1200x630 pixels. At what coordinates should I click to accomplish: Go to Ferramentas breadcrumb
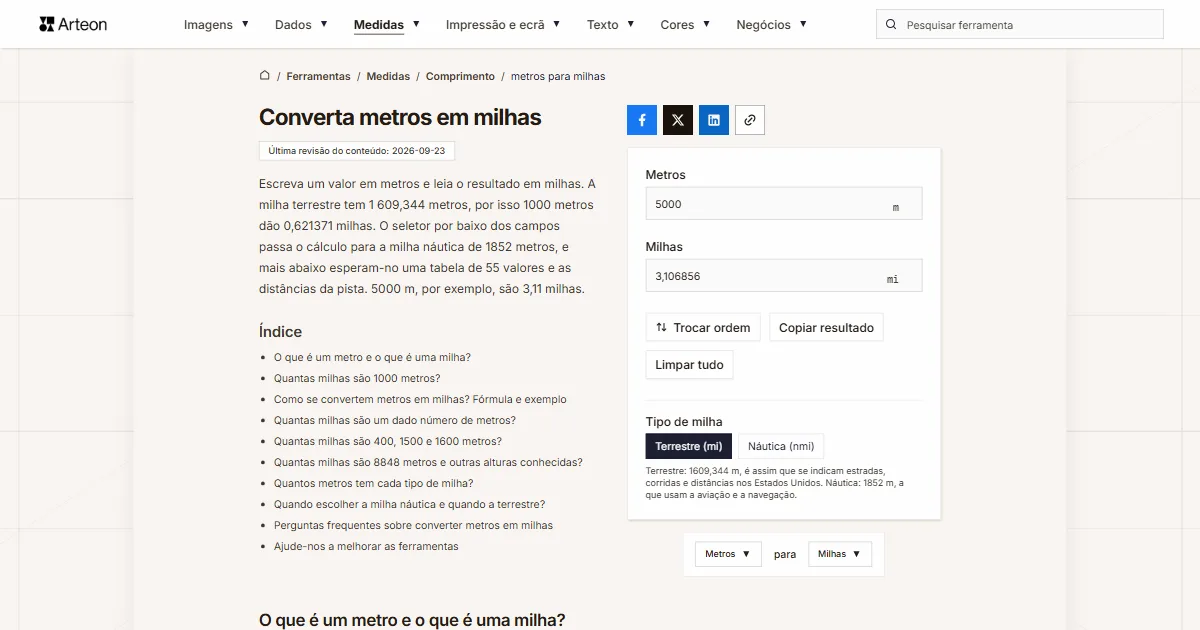[318, 76]
